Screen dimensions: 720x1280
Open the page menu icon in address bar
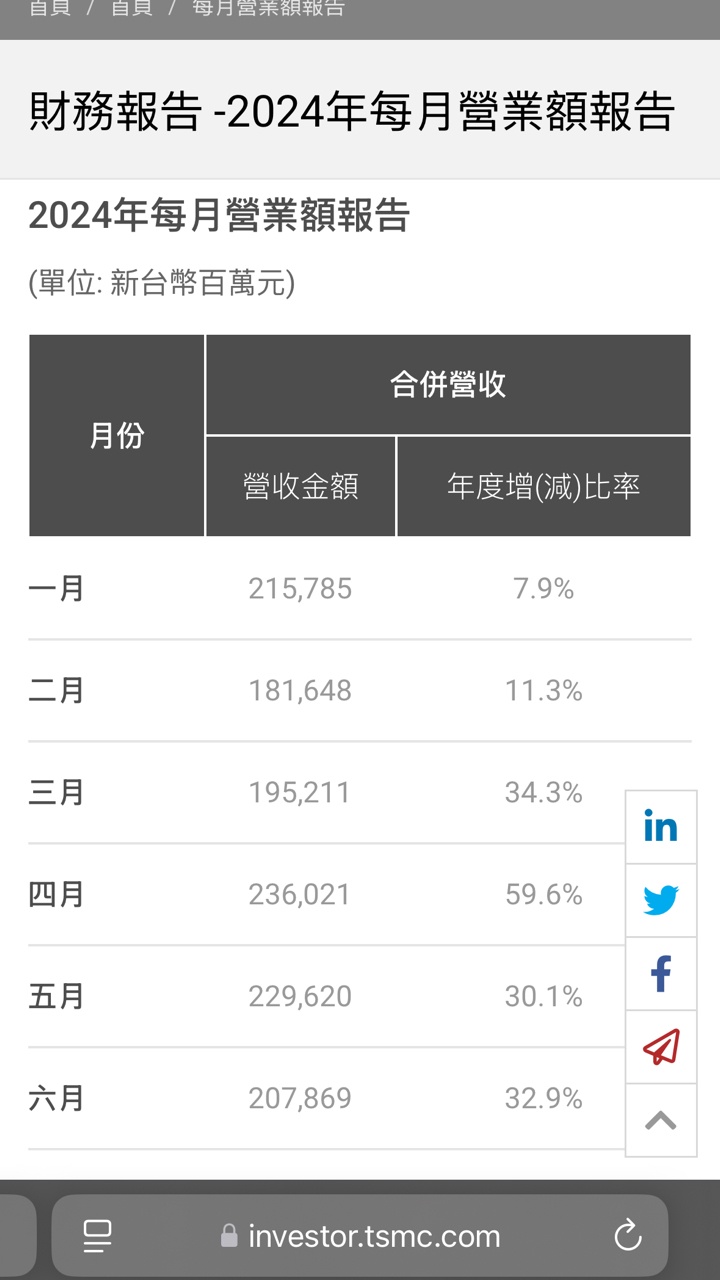[x=97, y=1236]
